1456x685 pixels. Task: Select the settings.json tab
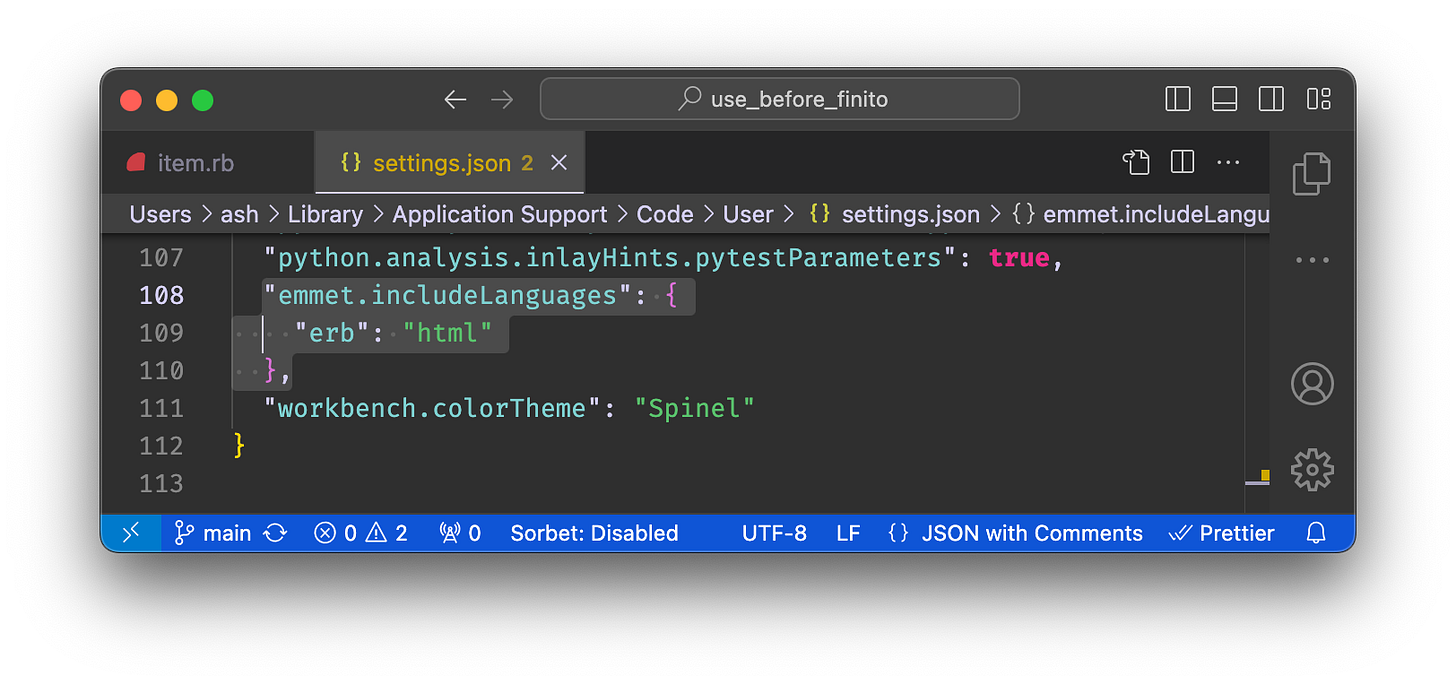pos(440,162)
